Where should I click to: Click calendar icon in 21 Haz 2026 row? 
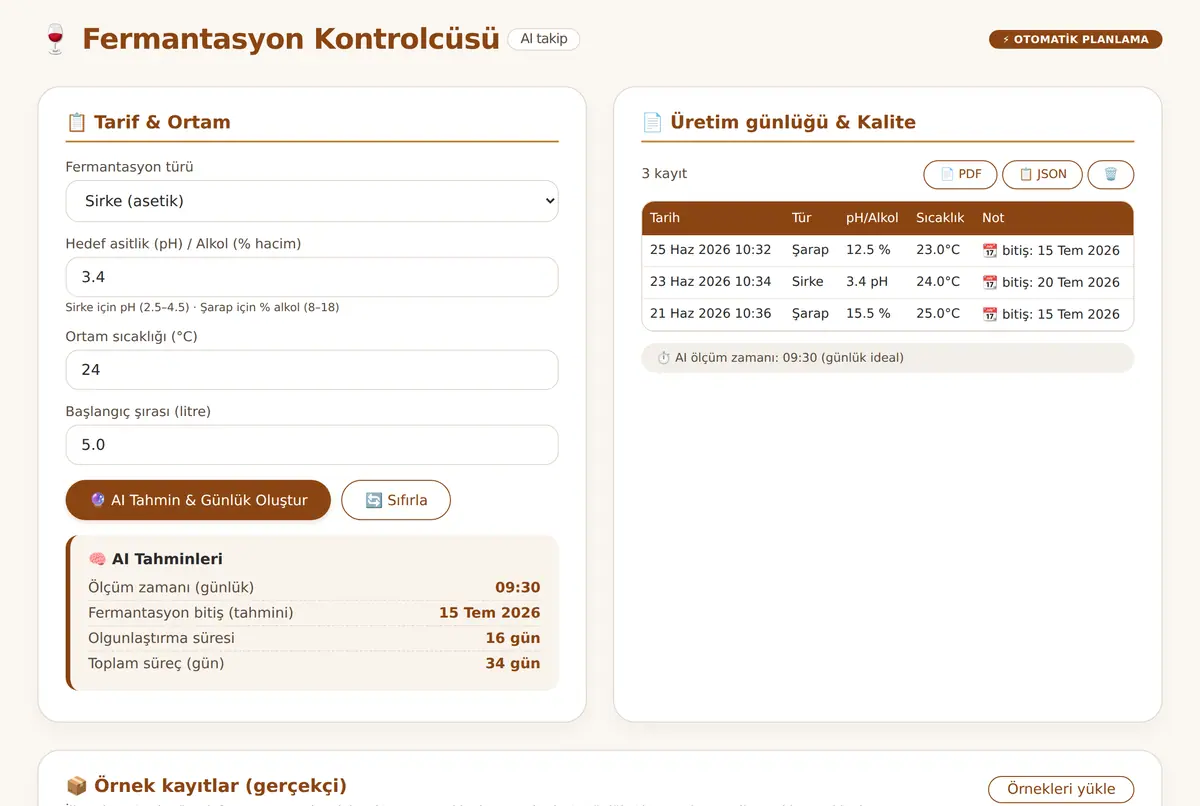point(990,314)
